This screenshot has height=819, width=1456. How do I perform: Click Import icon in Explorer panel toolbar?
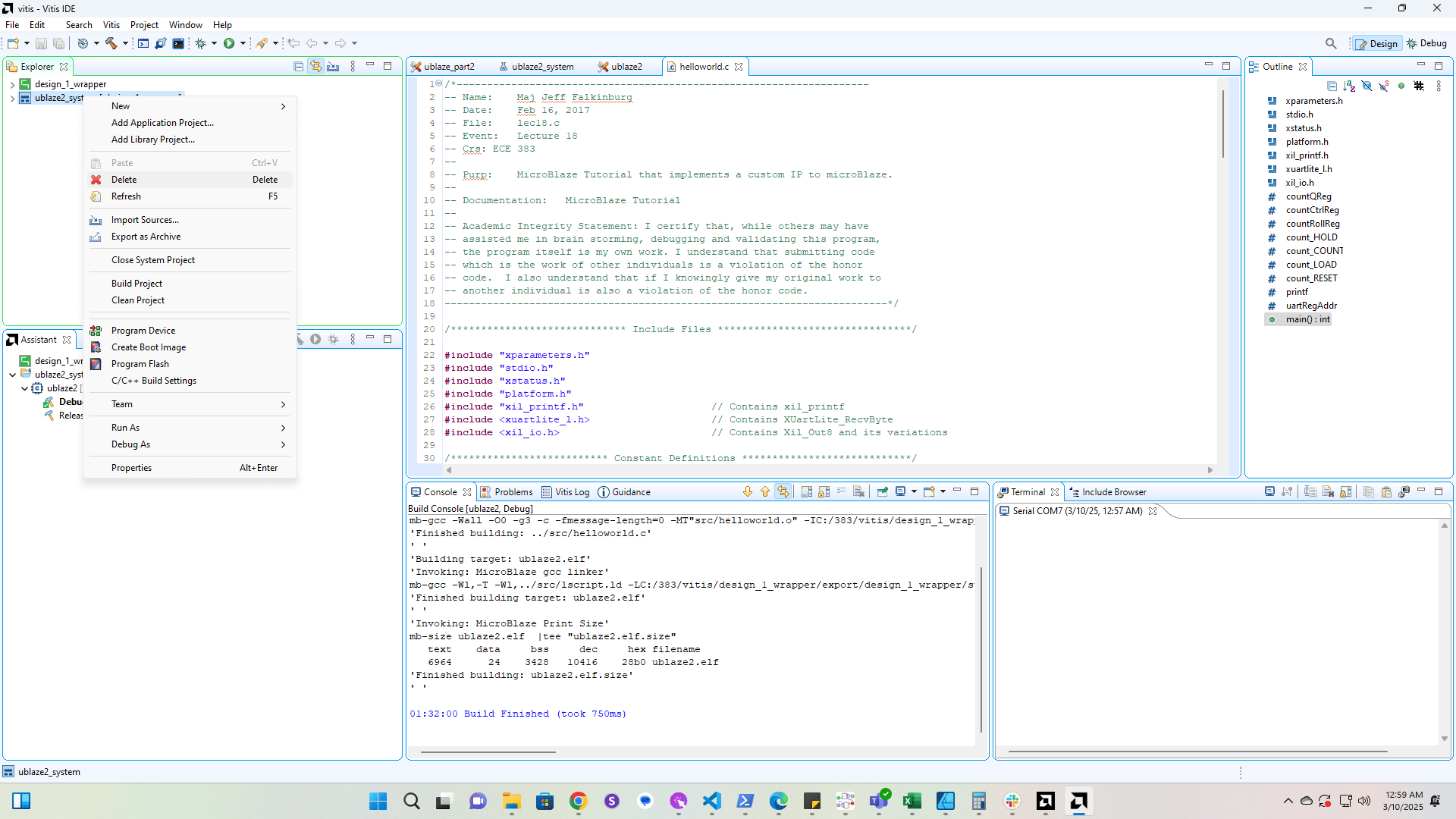(x=333, y=67)
